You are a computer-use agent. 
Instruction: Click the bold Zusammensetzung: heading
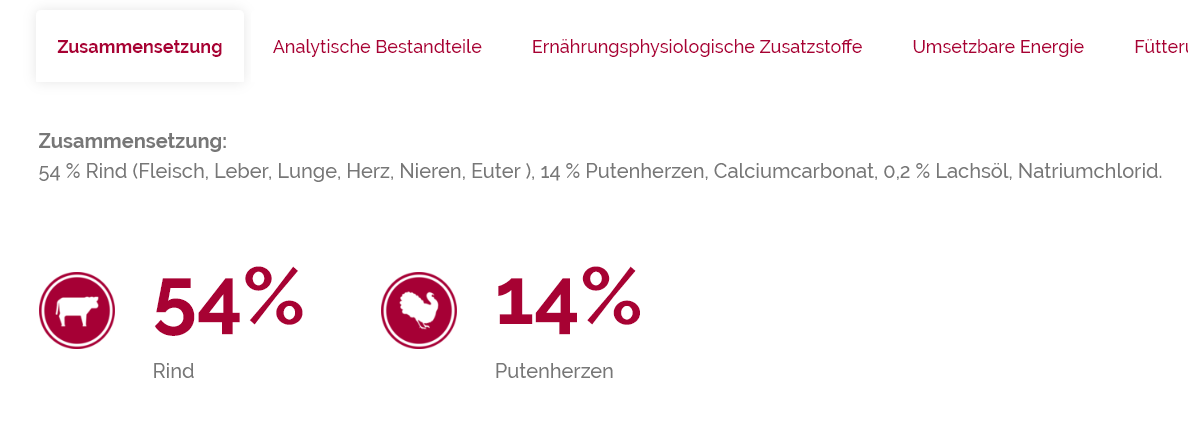[132, 141]
